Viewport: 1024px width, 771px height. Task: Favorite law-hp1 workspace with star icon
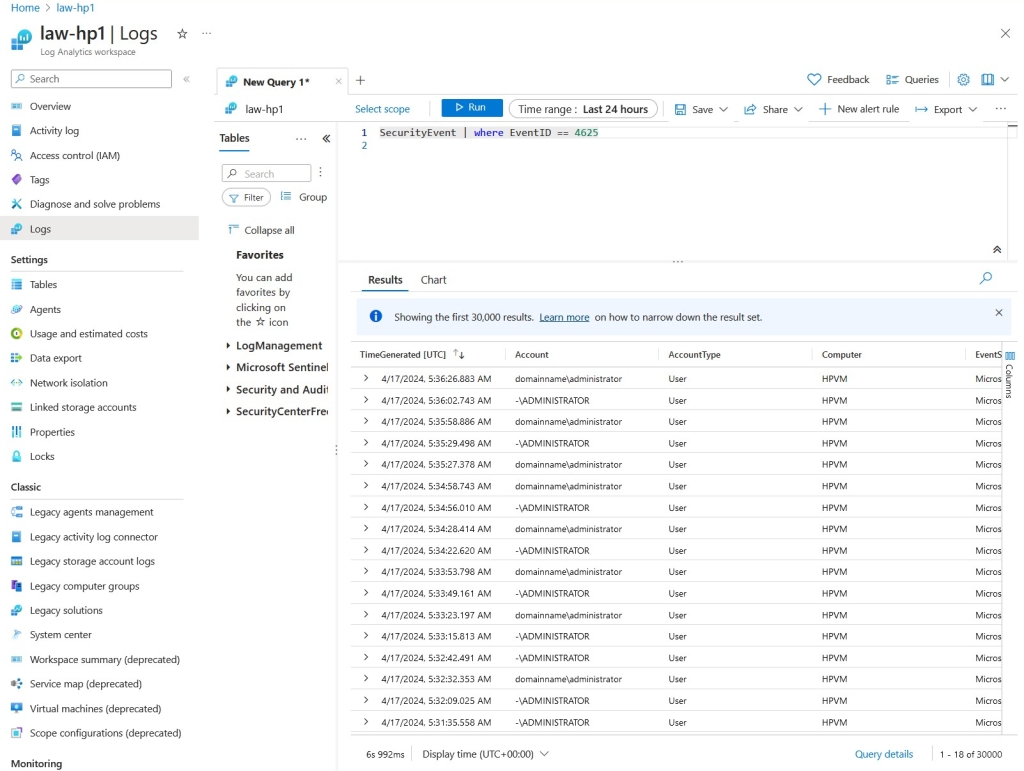click(x=182, y=34)
